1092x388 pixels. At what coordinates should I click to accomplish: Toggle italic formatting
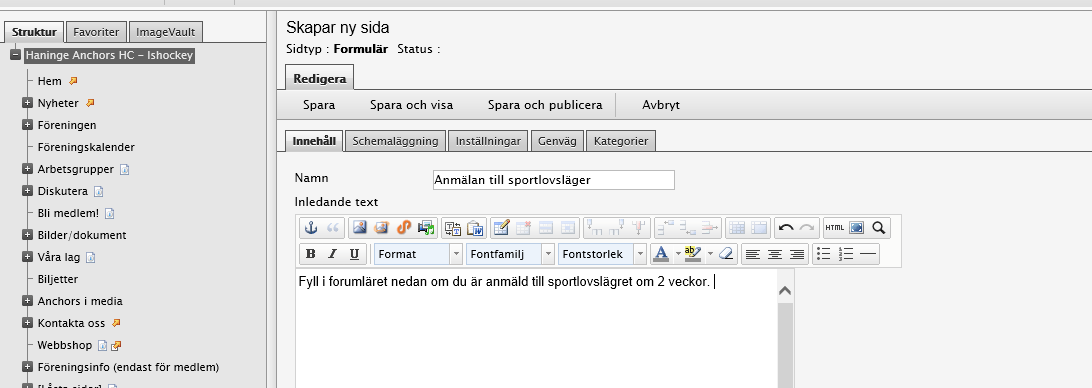click(333, 254)
